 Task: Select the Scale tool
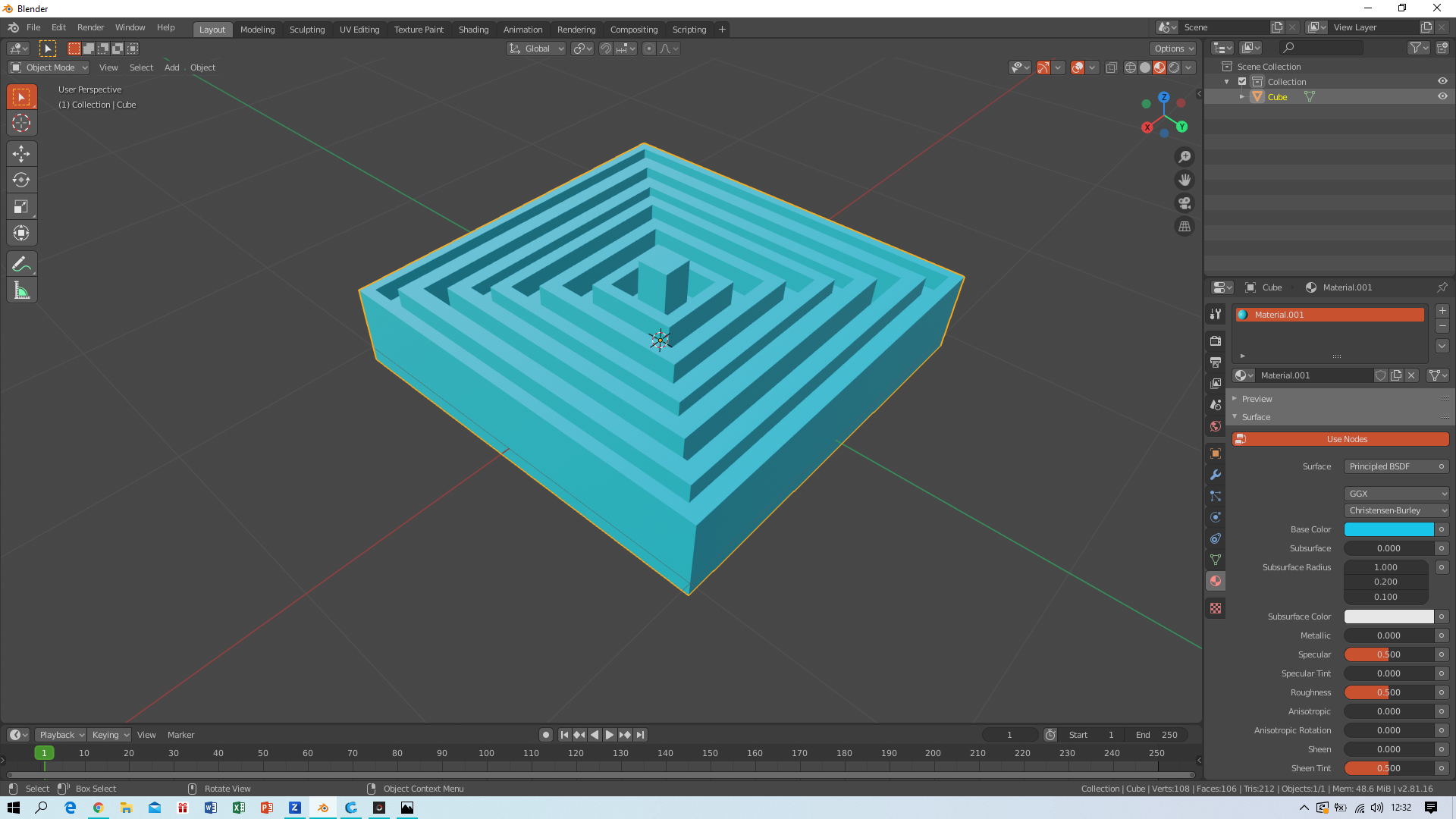click(21, 207)
